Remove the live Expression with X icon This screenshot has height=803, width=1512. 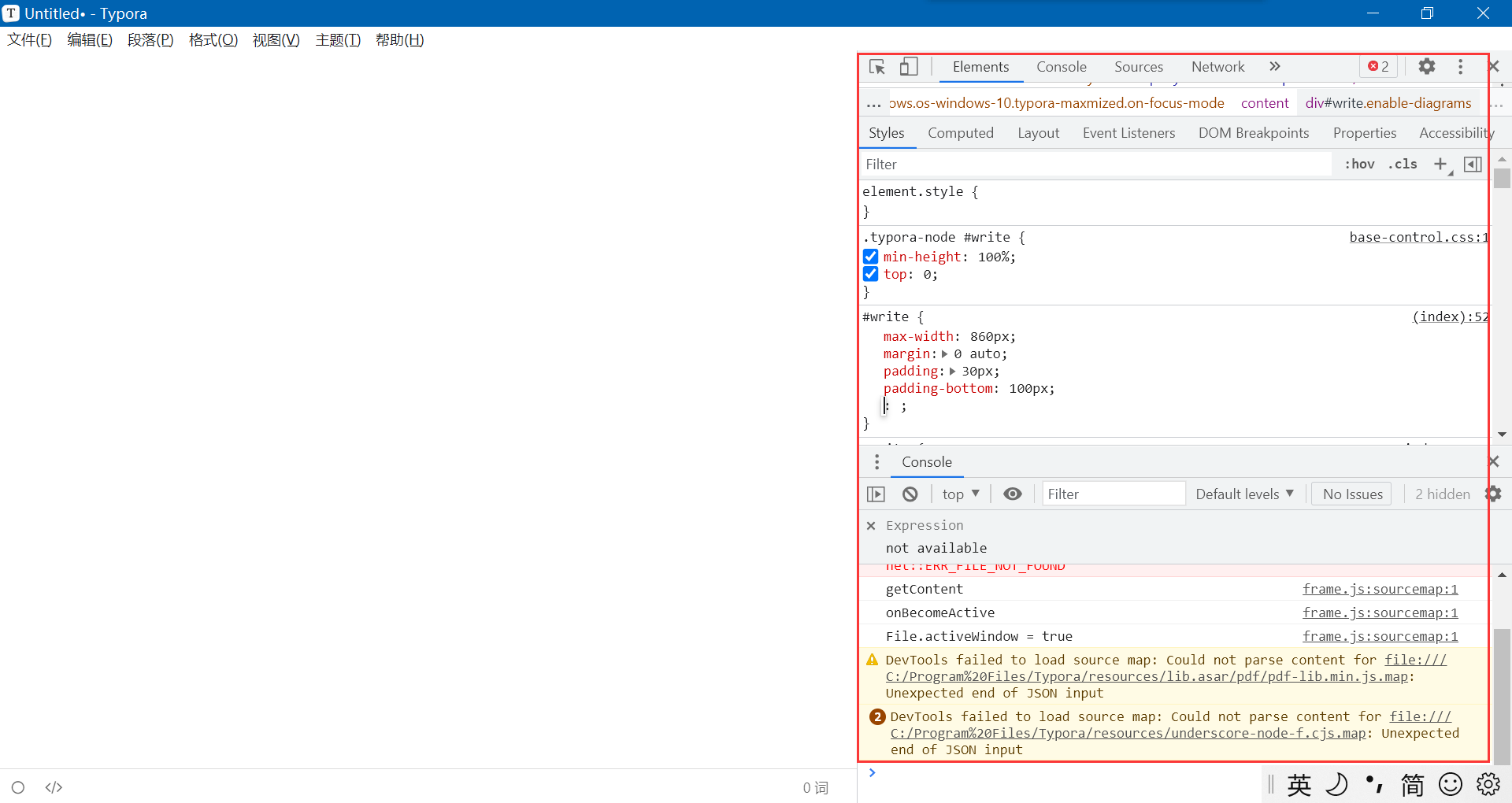(871, 526)
